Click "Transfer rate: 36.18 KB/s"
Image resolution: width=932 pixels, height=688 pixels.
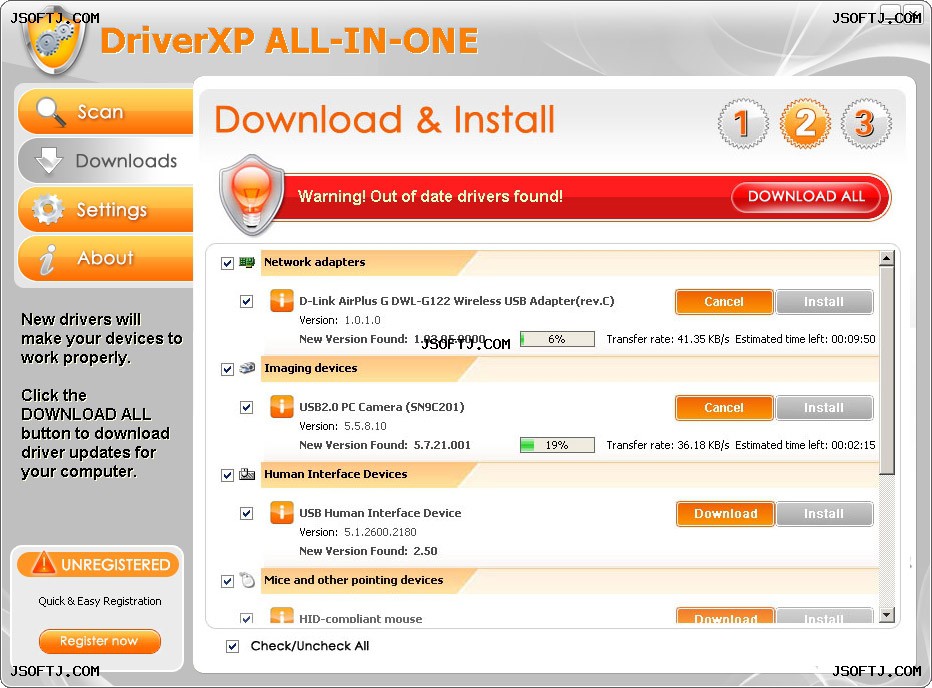click(667, 445)
